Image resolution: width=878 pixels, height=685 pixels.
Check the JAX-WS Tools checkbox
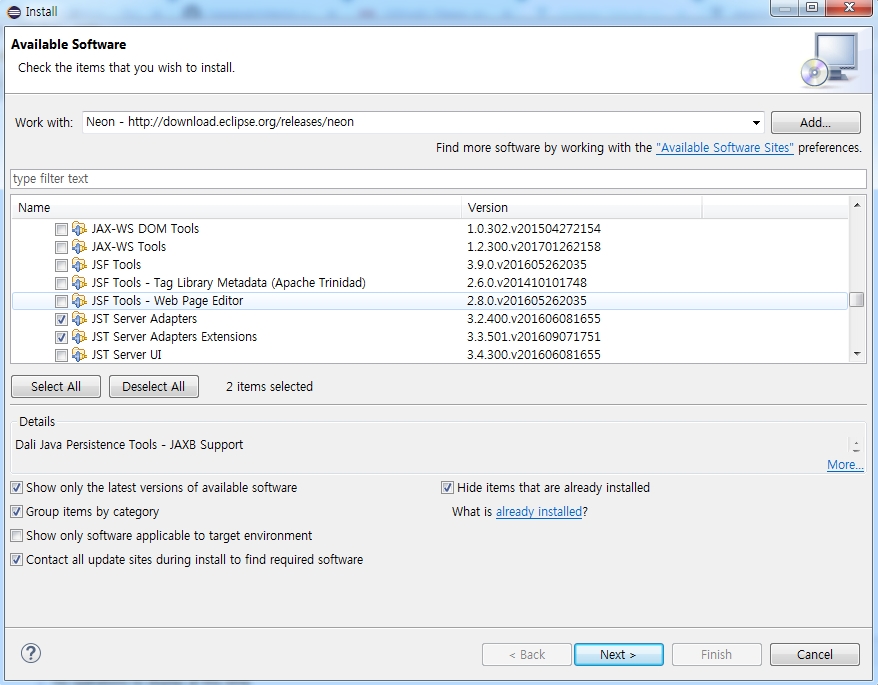pos(61,247)
